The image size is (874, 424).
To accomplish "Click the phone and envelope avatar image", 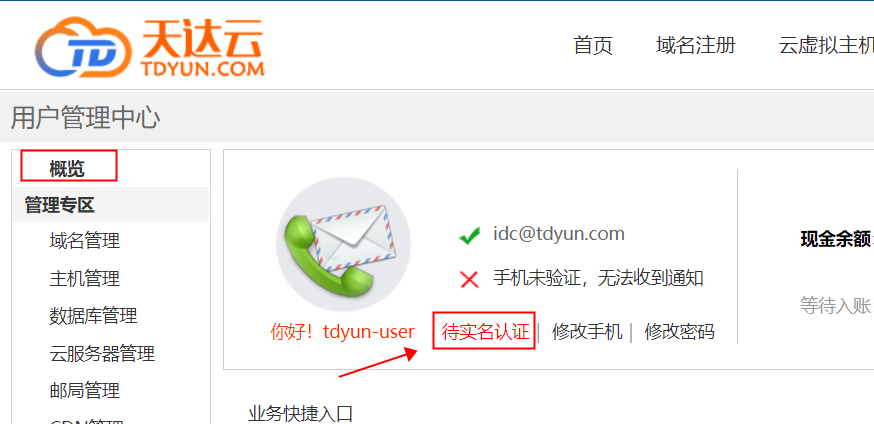I will pyautogui.click(x=344, y=245).
